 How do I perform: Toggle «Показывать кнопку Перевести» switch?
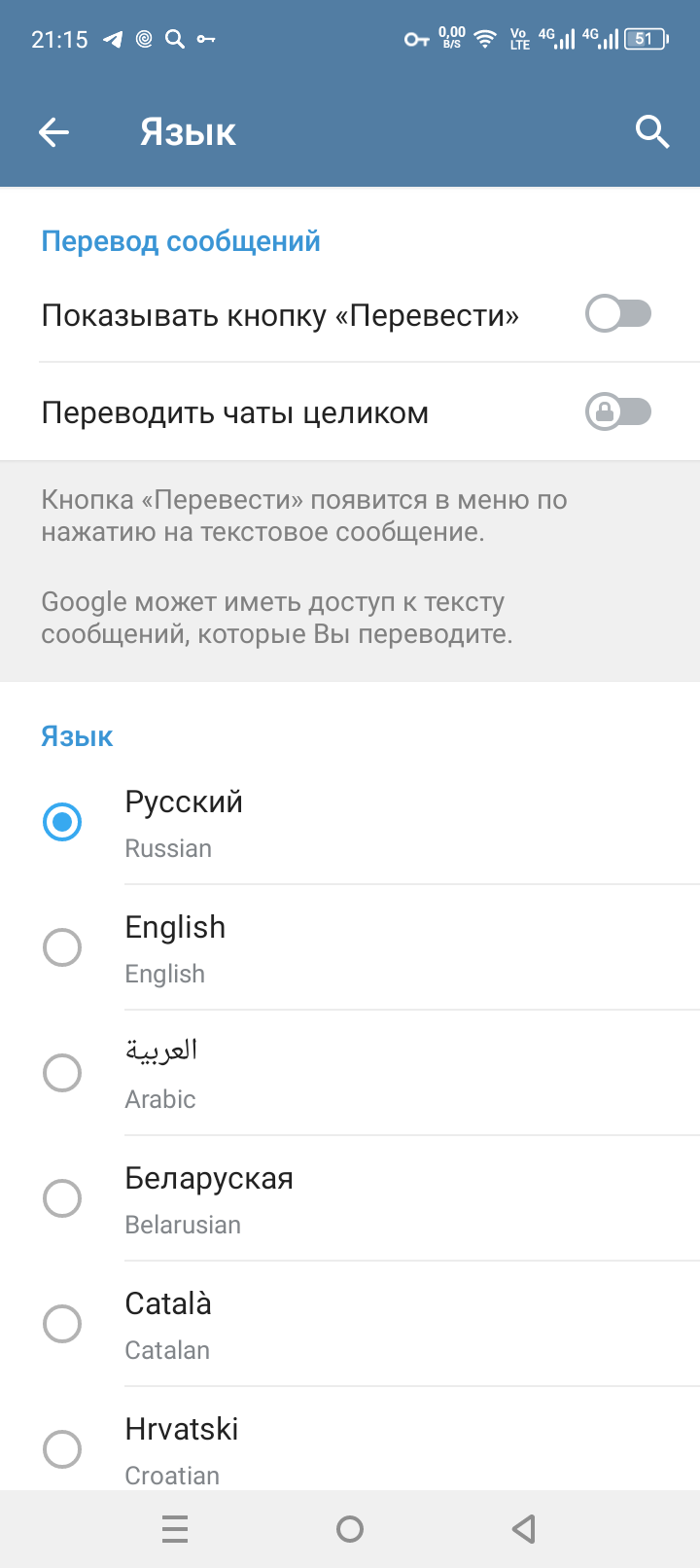pyautogui.click(x=618, y=314)
